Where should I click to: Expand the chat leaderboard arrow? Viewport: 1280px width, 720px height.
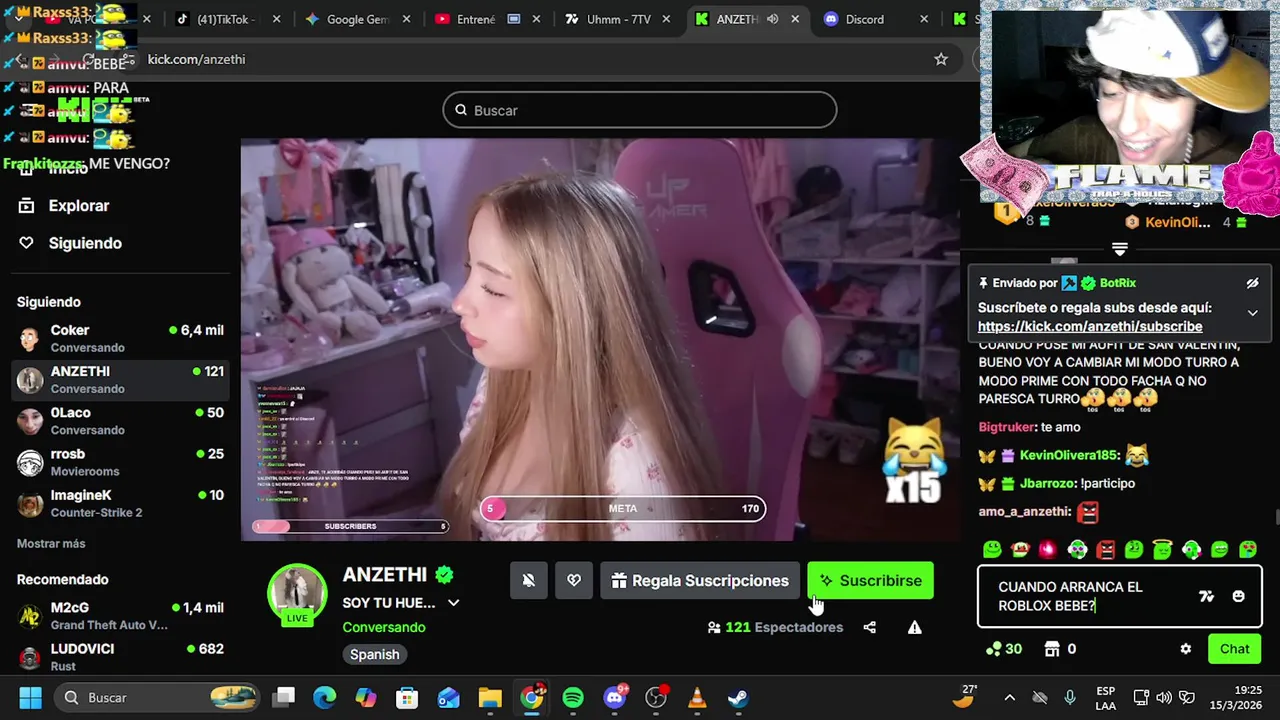(1120, 249)
